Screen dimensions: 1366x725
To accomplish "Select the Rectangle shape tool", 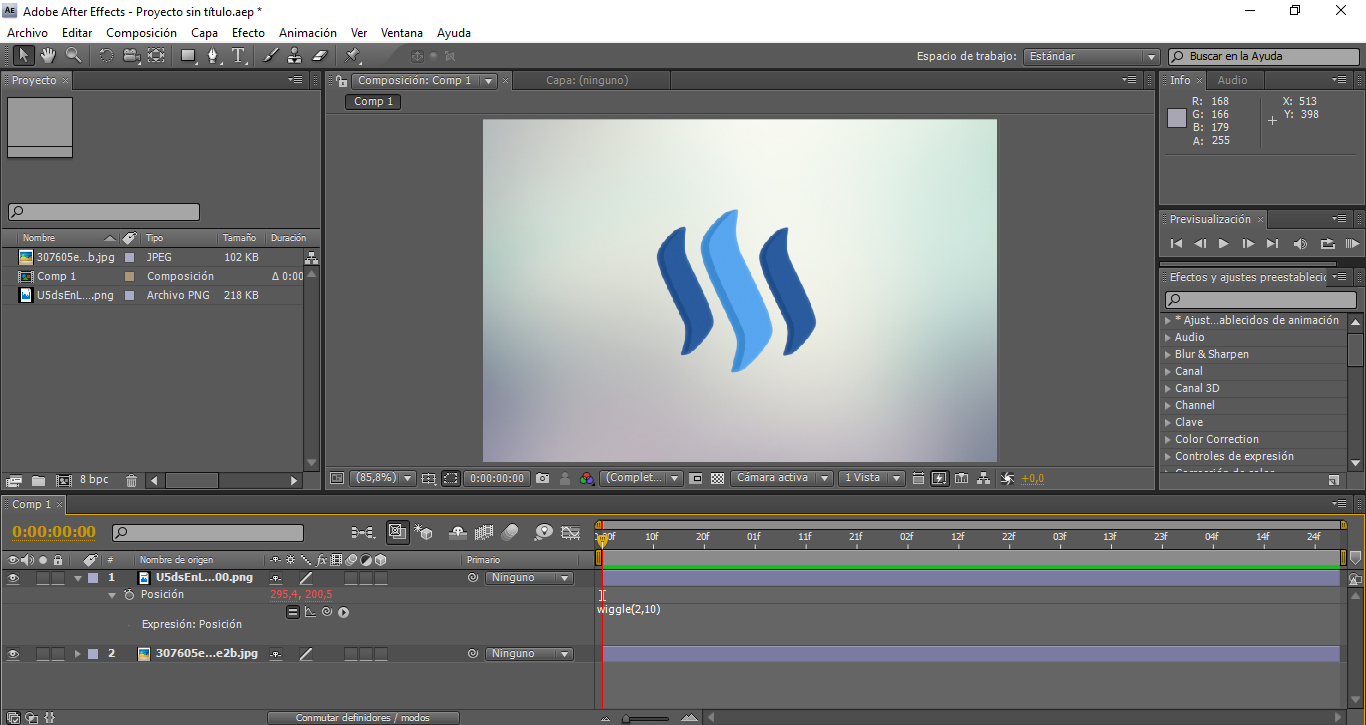I will (189, 56).
